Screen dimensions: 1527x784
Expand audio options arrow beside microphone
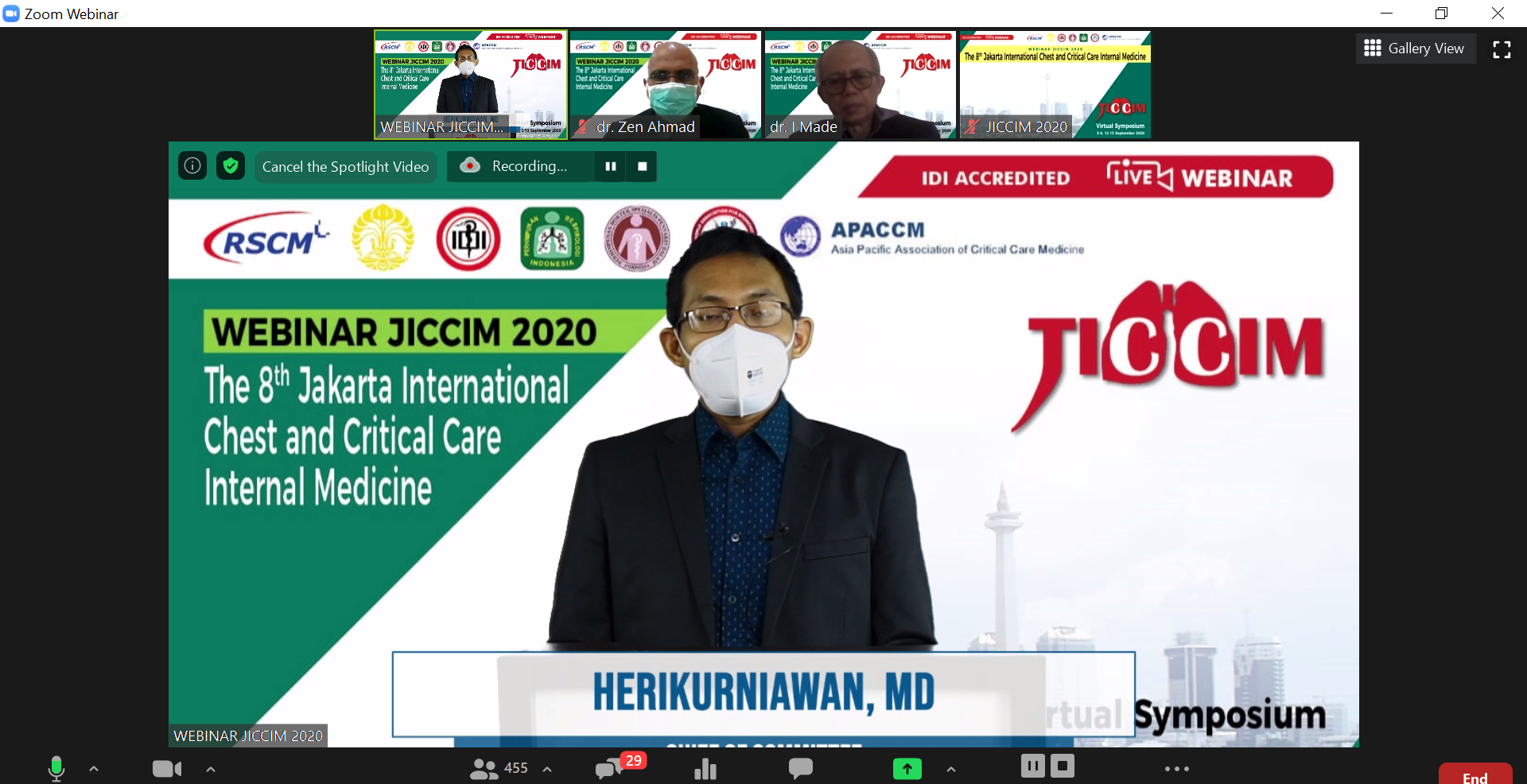[94, 769]
